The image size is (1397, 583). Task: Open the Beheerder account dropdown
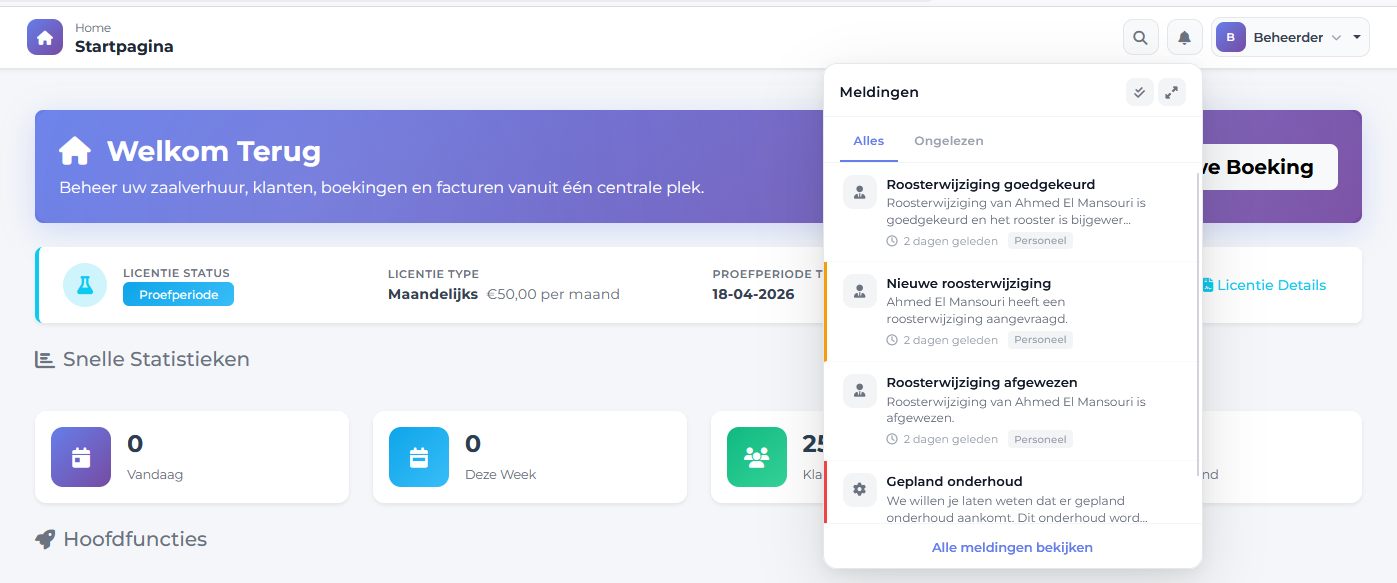(1290, 36)
